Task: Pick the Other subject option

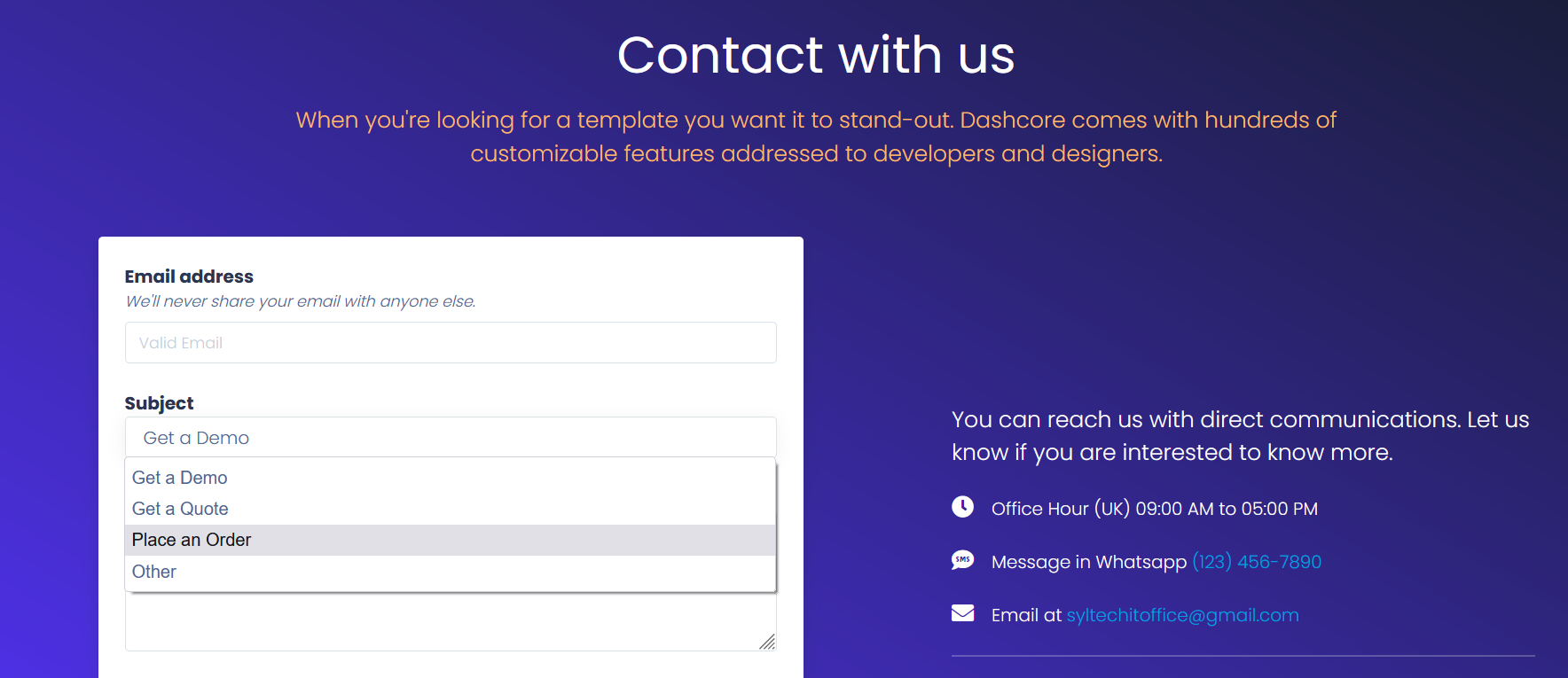Action: (154, 572)
